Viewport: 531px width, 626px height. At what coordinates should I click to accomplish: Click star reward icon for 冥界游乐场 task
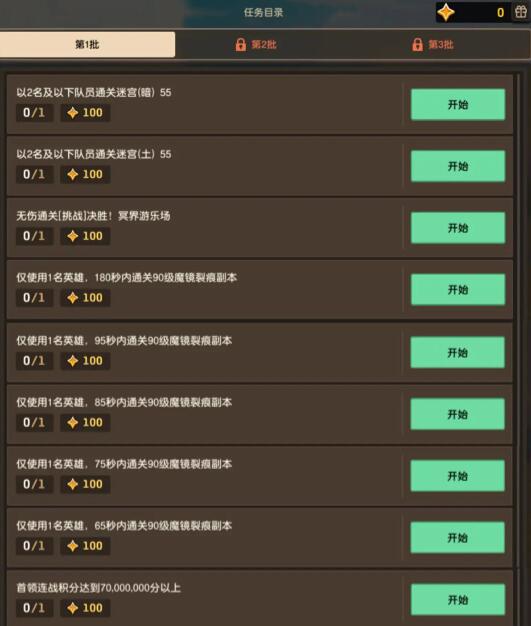coord(72,236)
